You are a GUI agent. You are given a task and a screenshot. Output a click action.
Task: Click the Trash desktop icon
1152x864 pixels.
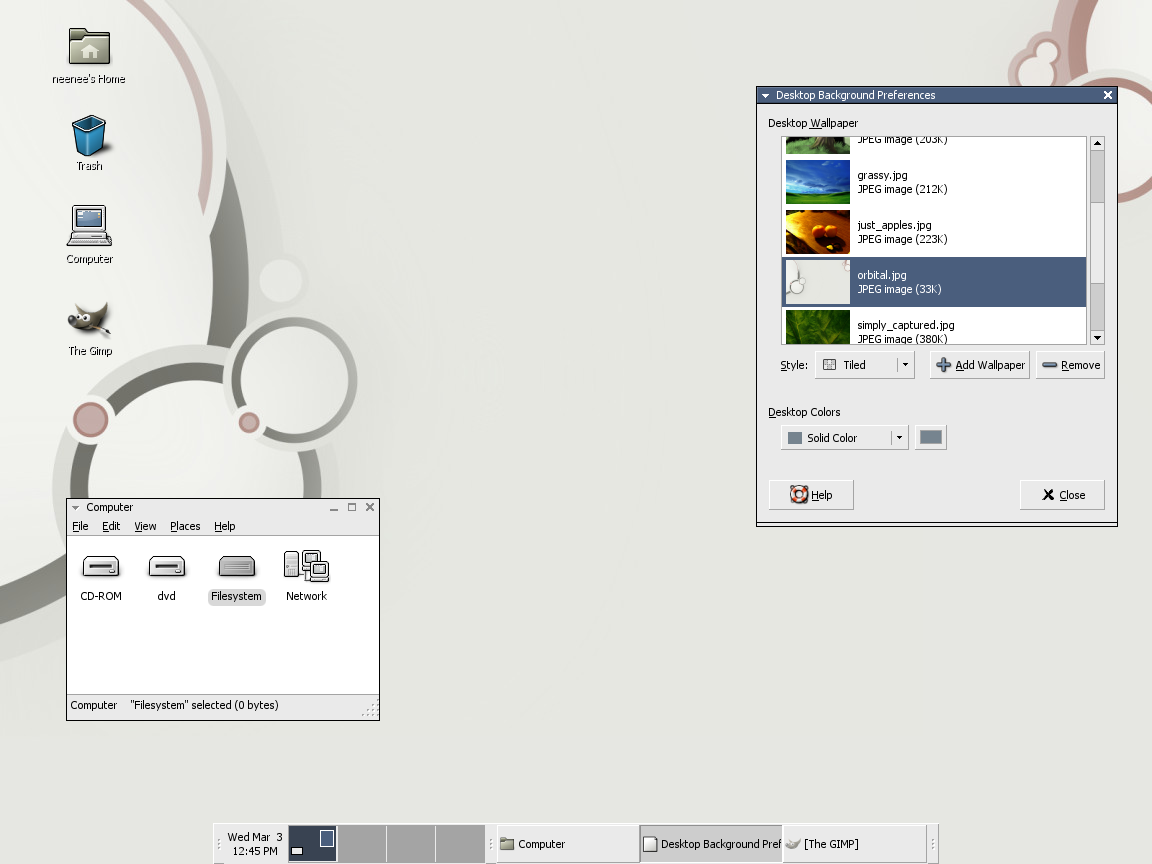(x=89, y=135)
